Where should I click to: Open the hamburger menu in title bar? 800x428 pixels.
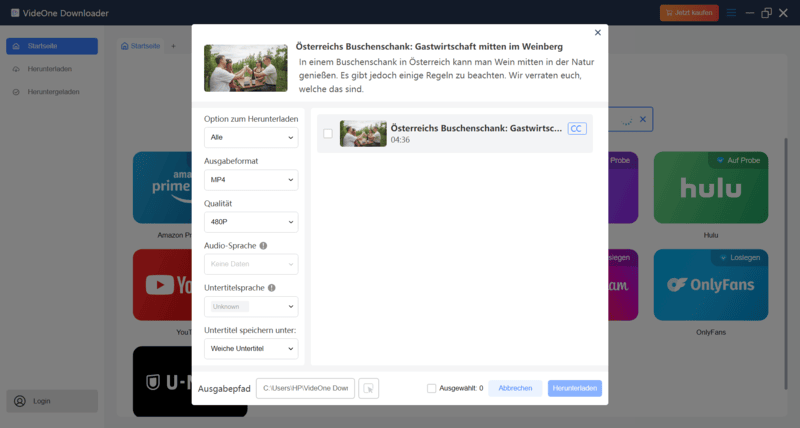click(x=731, y=13)
